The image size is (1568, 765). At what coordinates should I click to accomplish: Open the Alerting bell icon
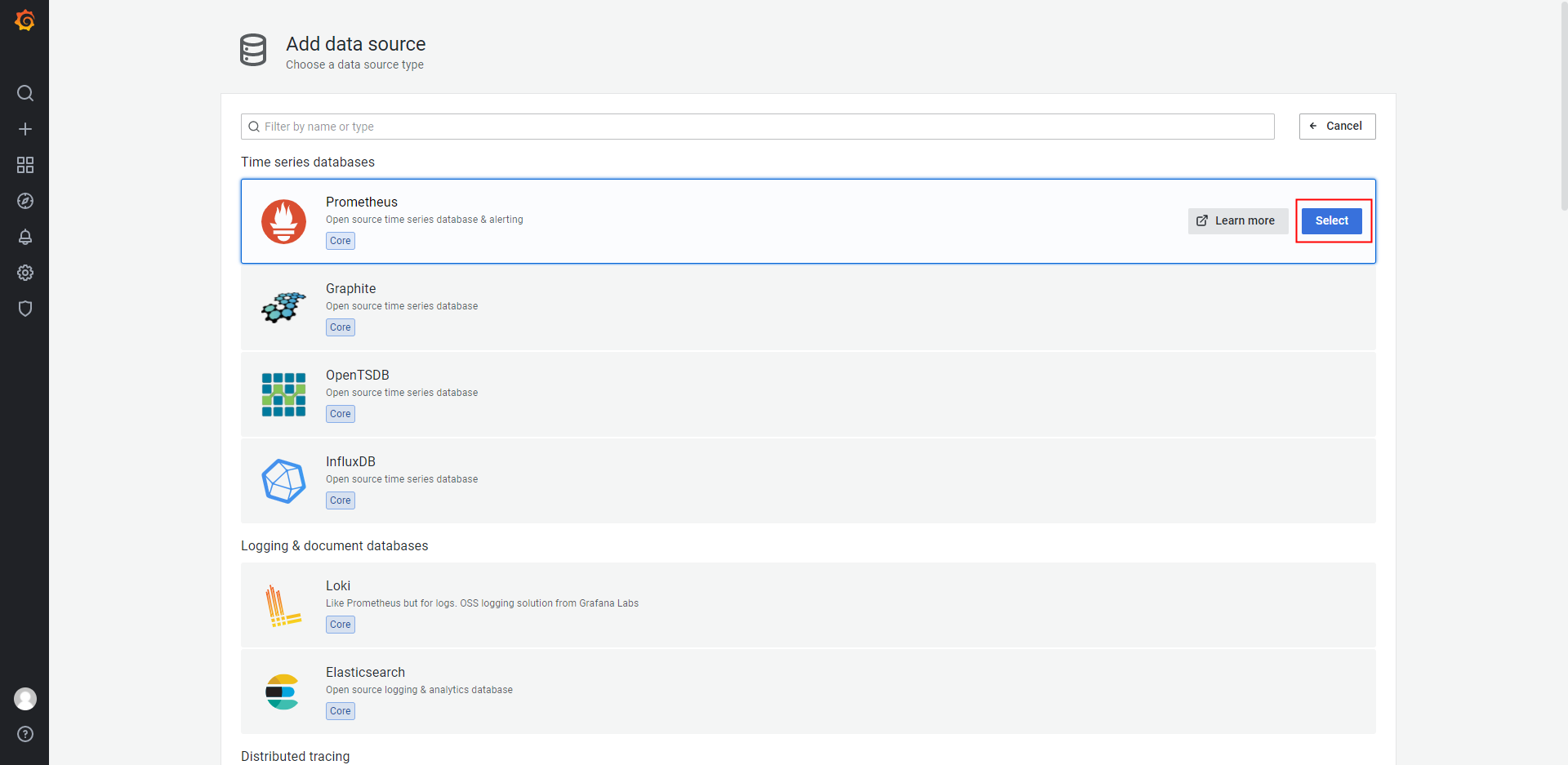coord(25,237)
